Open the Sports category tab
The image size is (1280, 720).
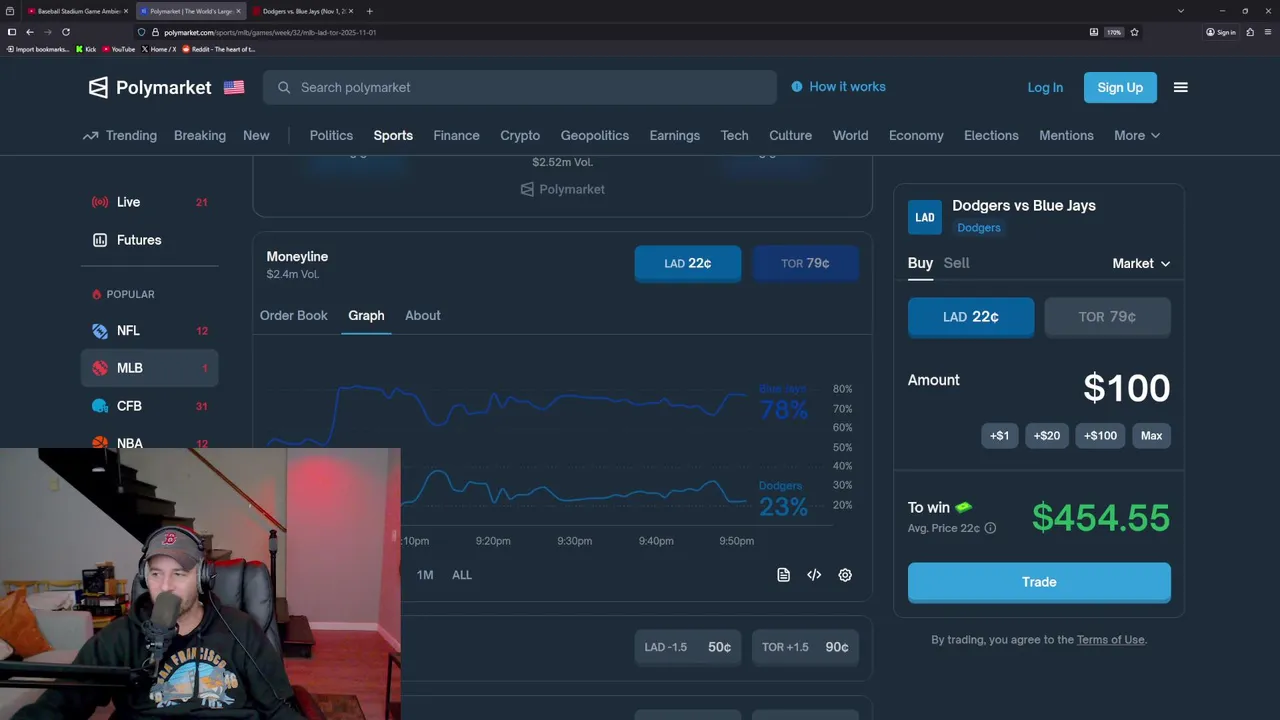[x=393, y=136]
